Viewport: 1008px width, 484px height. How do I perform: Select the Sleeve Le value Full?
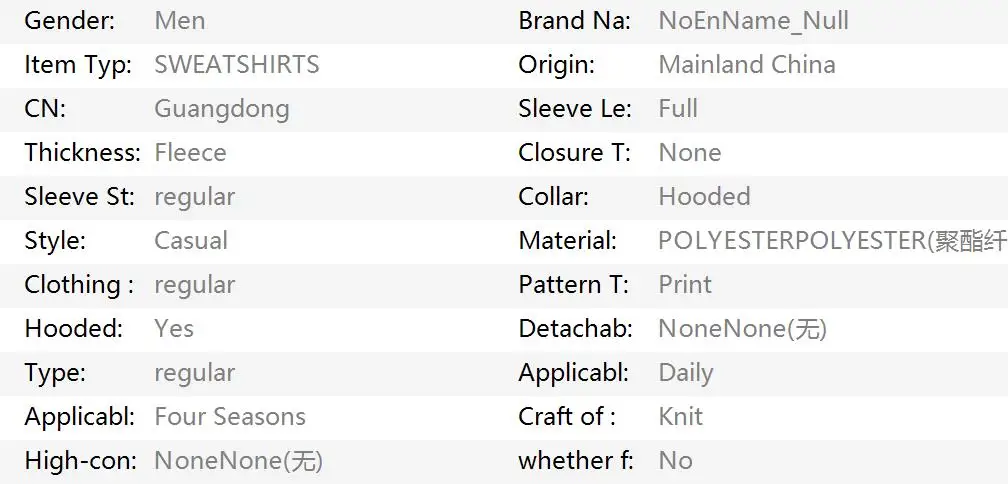(678, 109)
